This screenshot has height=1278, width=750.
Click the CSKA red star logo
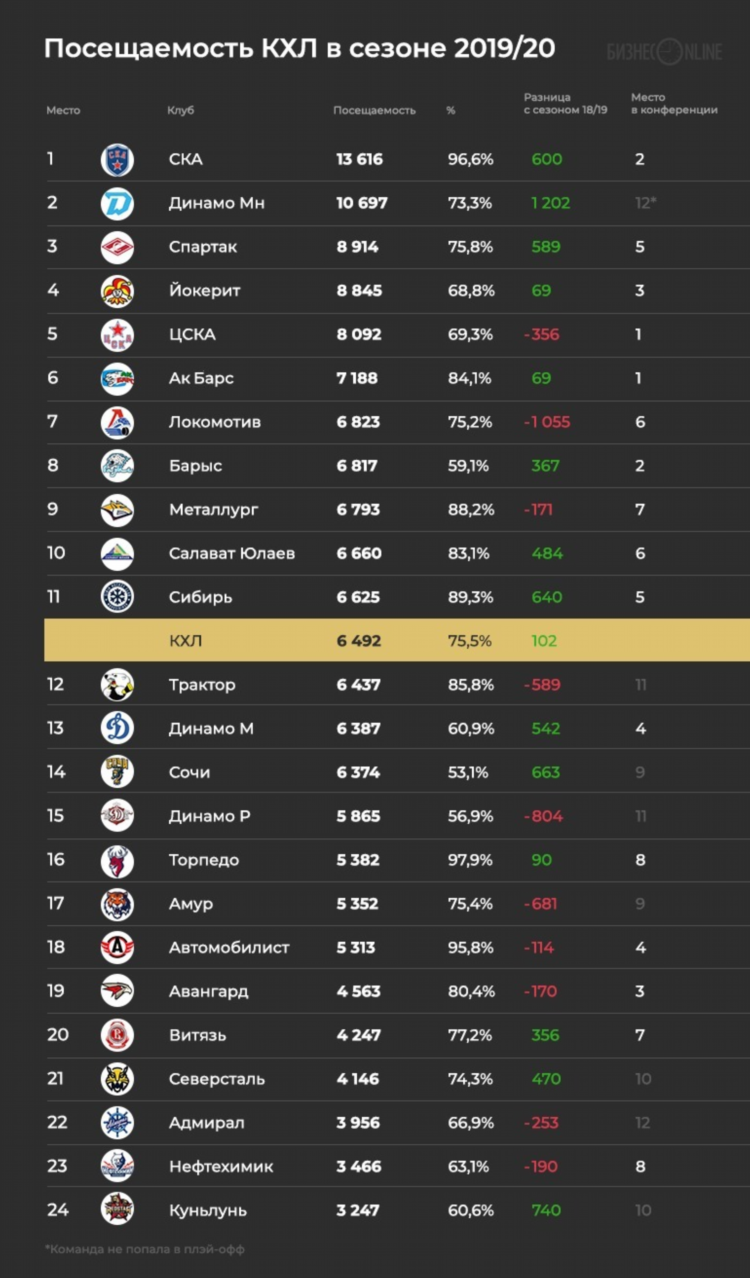tap(117, 335)
